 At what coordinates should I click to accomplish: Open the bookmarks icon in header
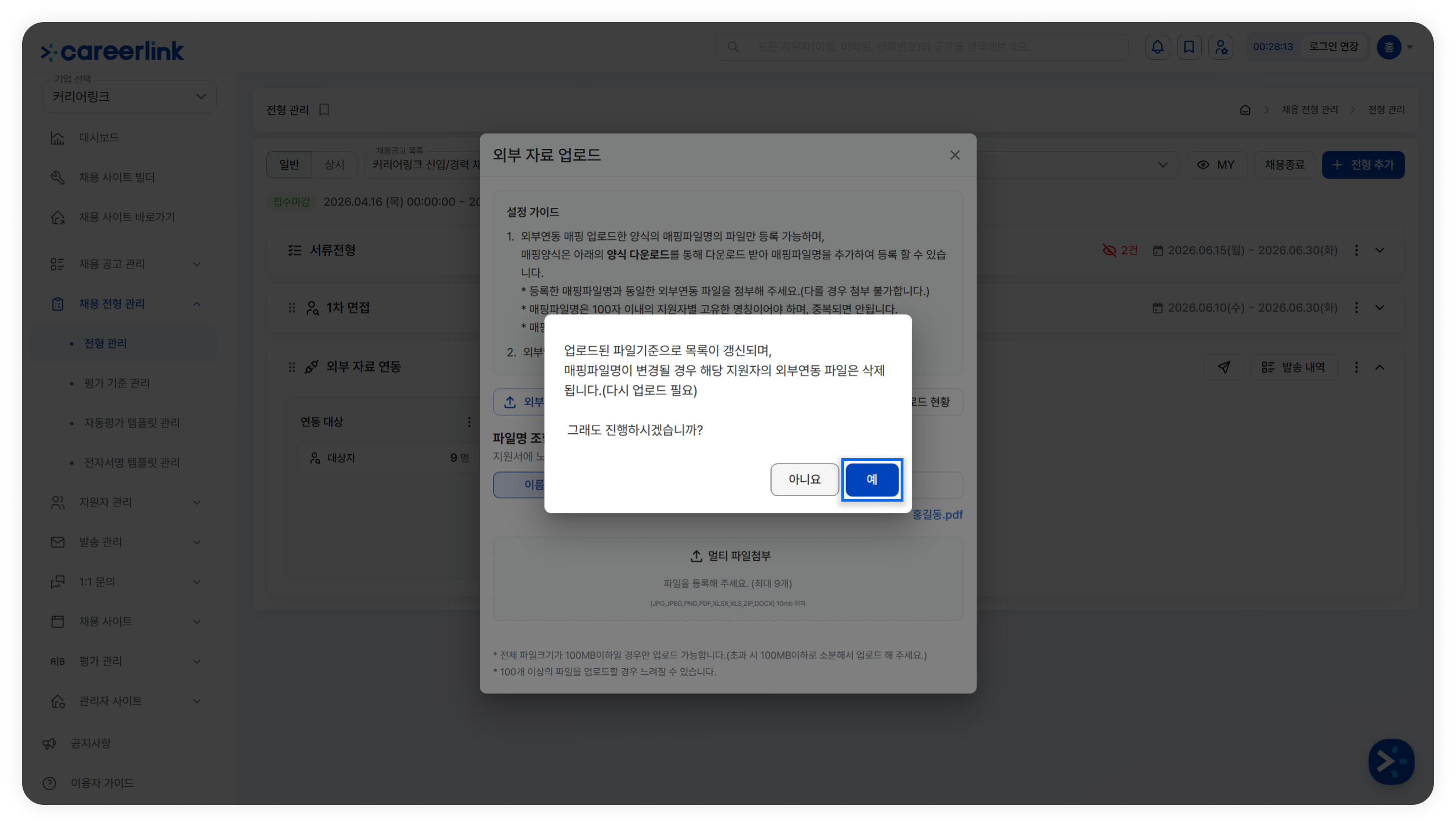1189,46
